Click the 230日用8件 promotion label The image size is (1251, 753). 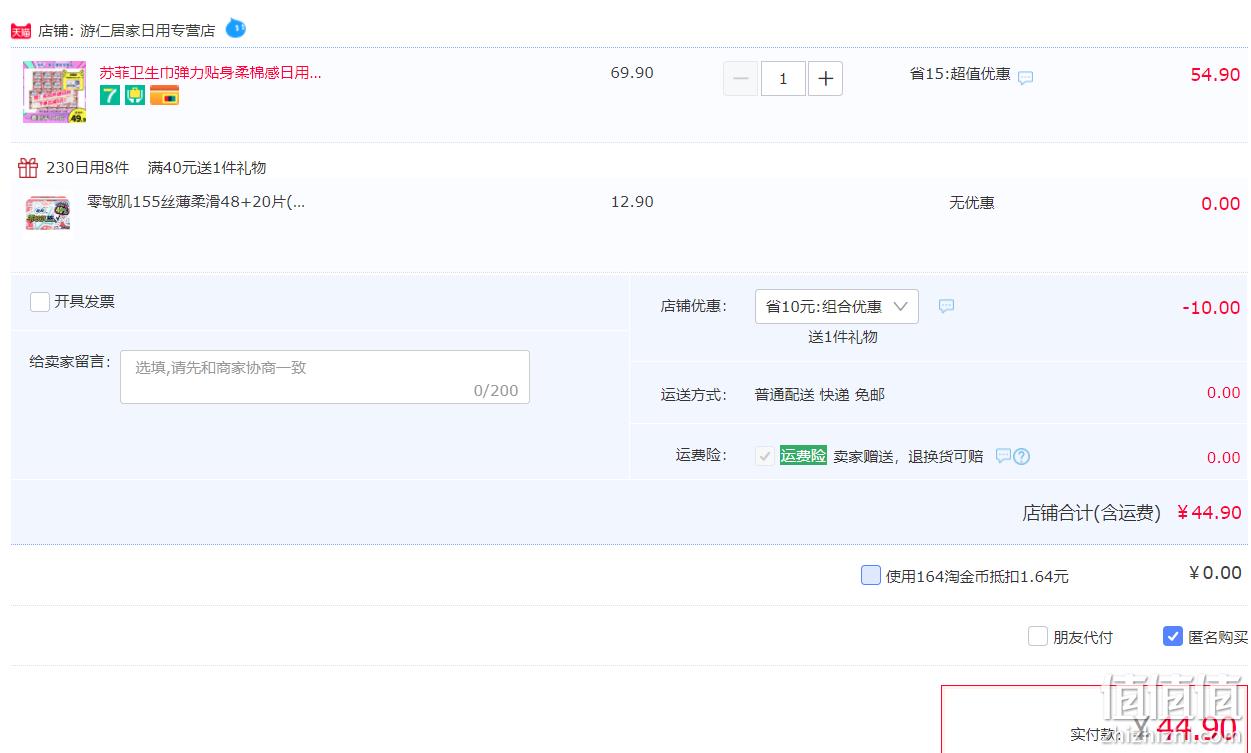(x=88, y=168)
